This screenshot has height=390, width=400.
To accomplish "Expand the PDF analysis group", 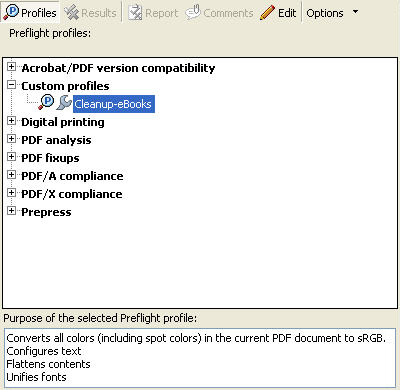I will [x=11, y=139].
